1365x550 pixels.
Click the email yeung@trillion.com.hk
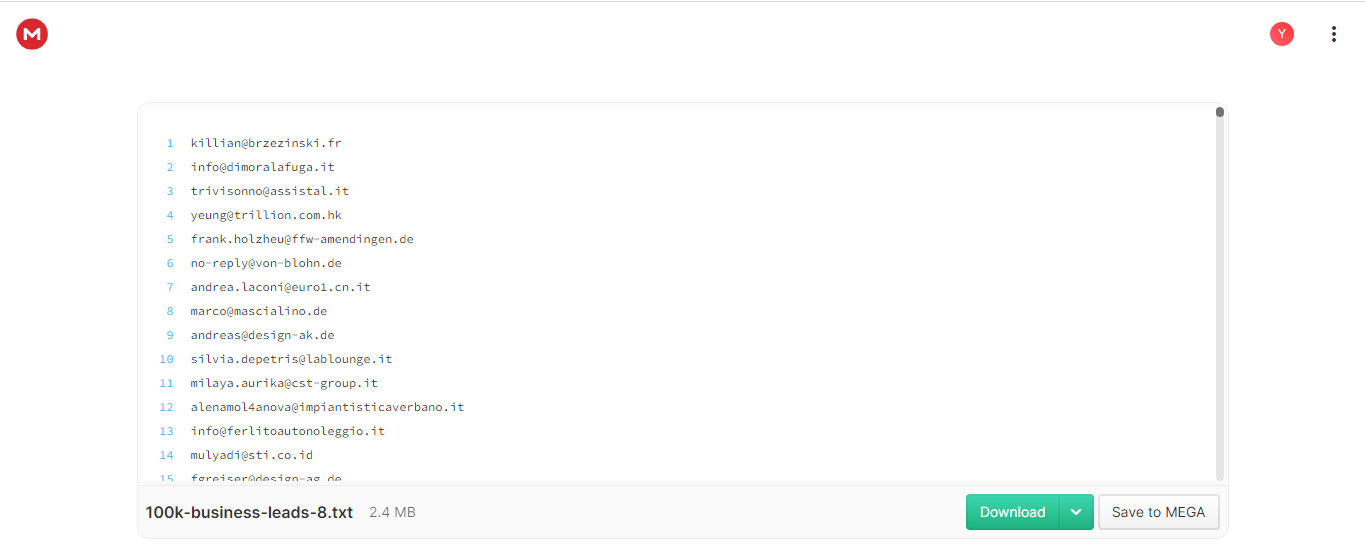coord(266,215)
